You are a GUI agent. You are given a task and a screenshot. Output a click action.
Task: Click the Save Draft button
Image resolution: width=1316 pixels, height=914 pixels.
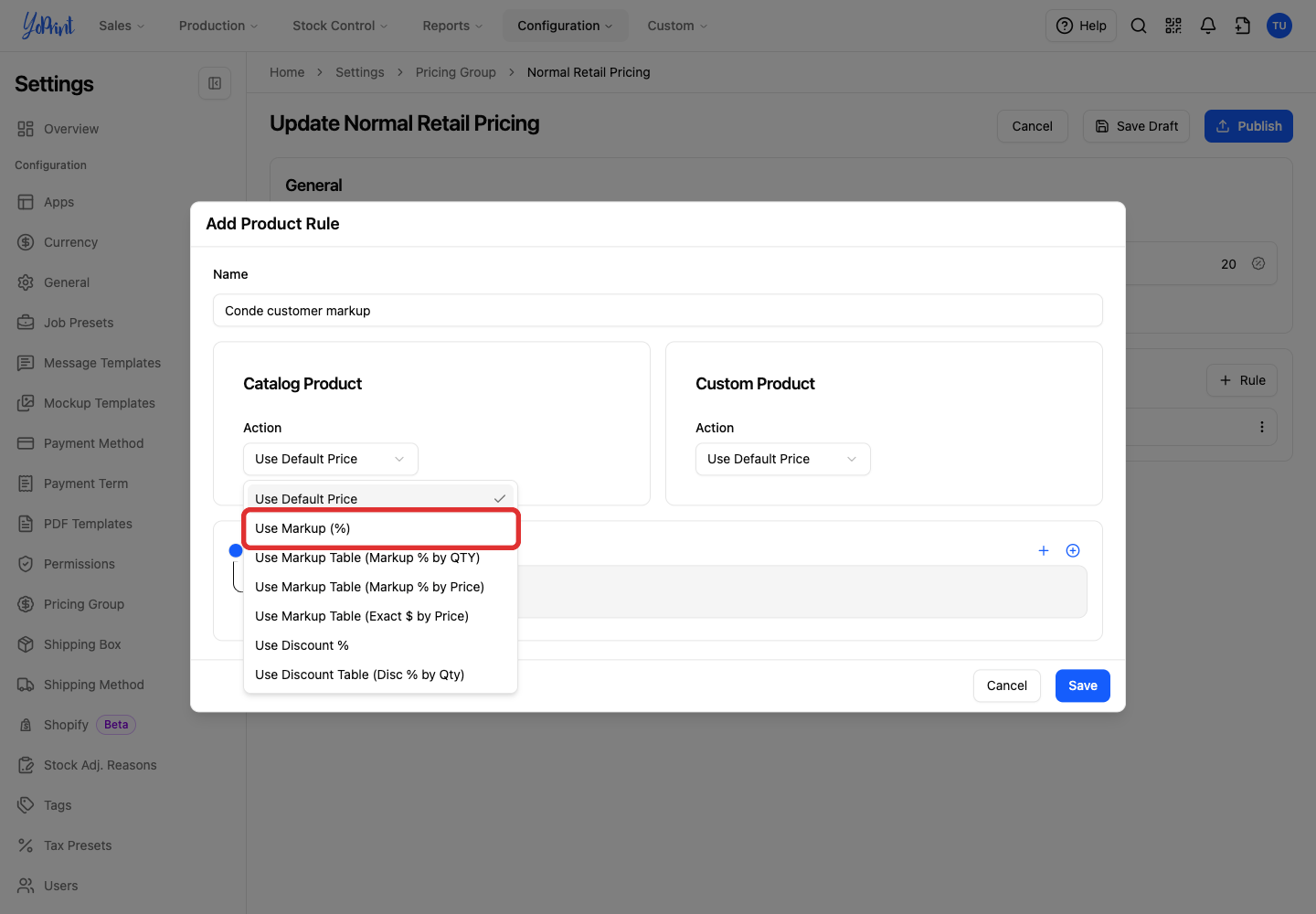pos(1136,126)
